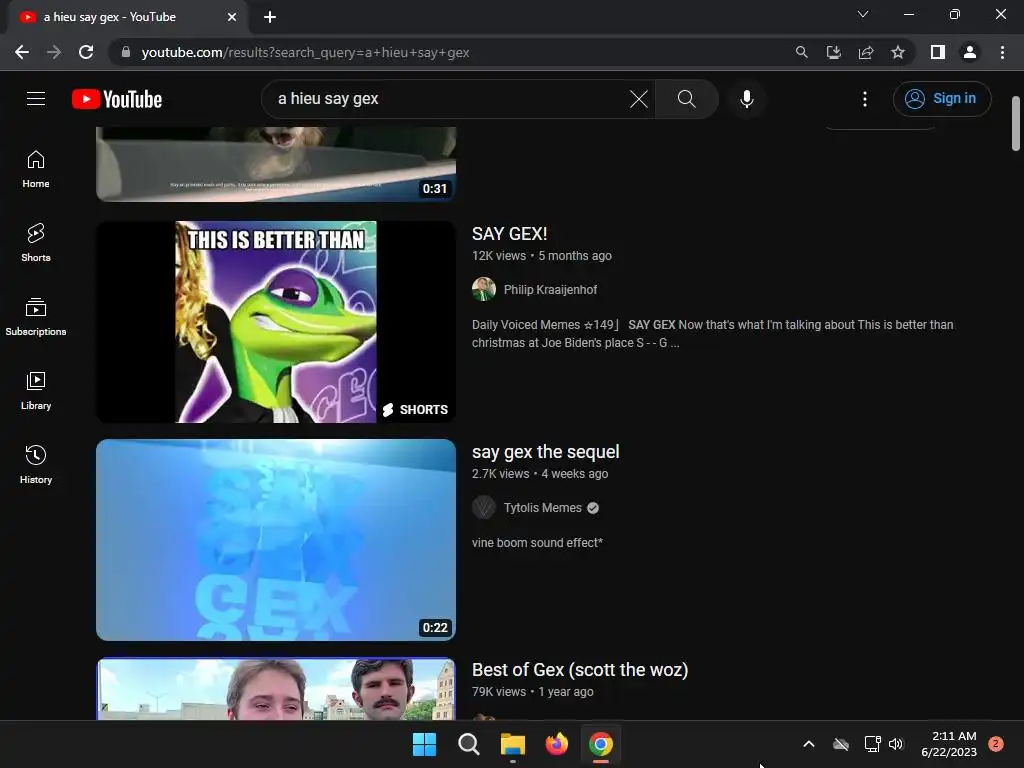Open the Chrome tab search chevron

pos(863,14)
